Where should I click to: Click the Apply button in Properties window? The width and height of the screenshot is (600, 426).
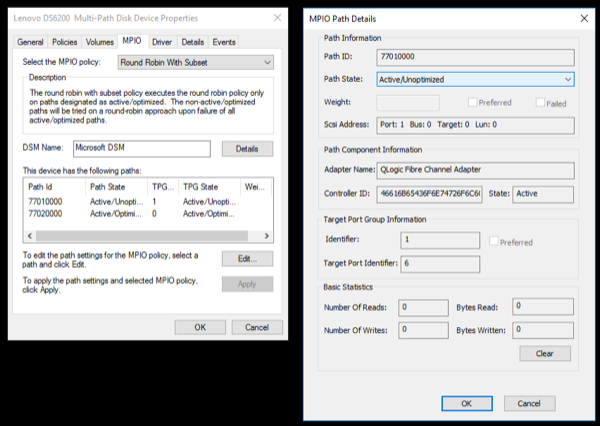(x=247, y=284)
